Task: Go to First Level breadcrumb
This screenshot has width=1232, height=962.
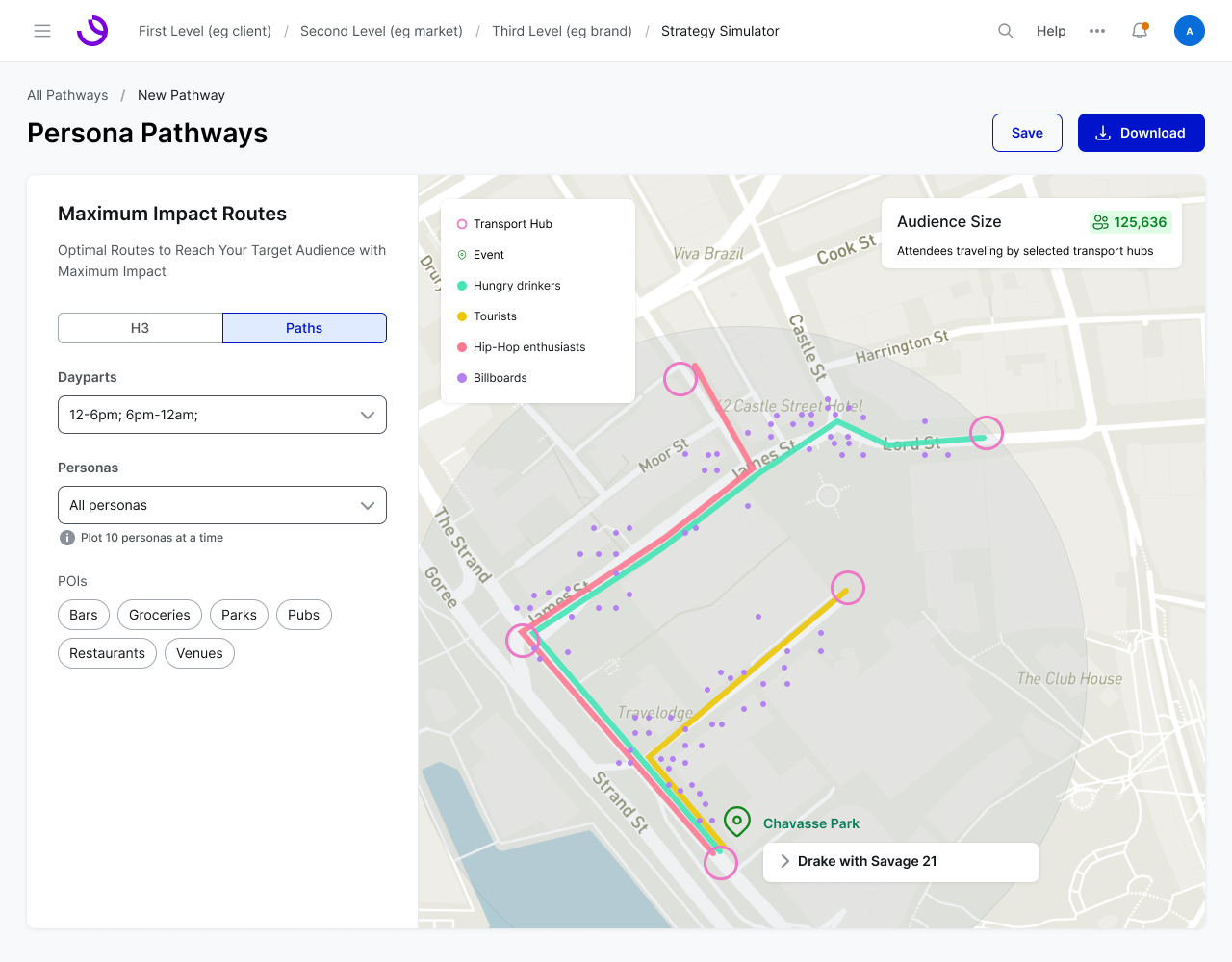Action: pos(205,31)
